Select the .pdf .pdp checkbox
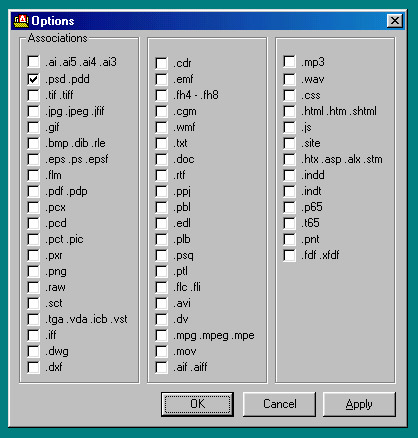 click(33, 191)
